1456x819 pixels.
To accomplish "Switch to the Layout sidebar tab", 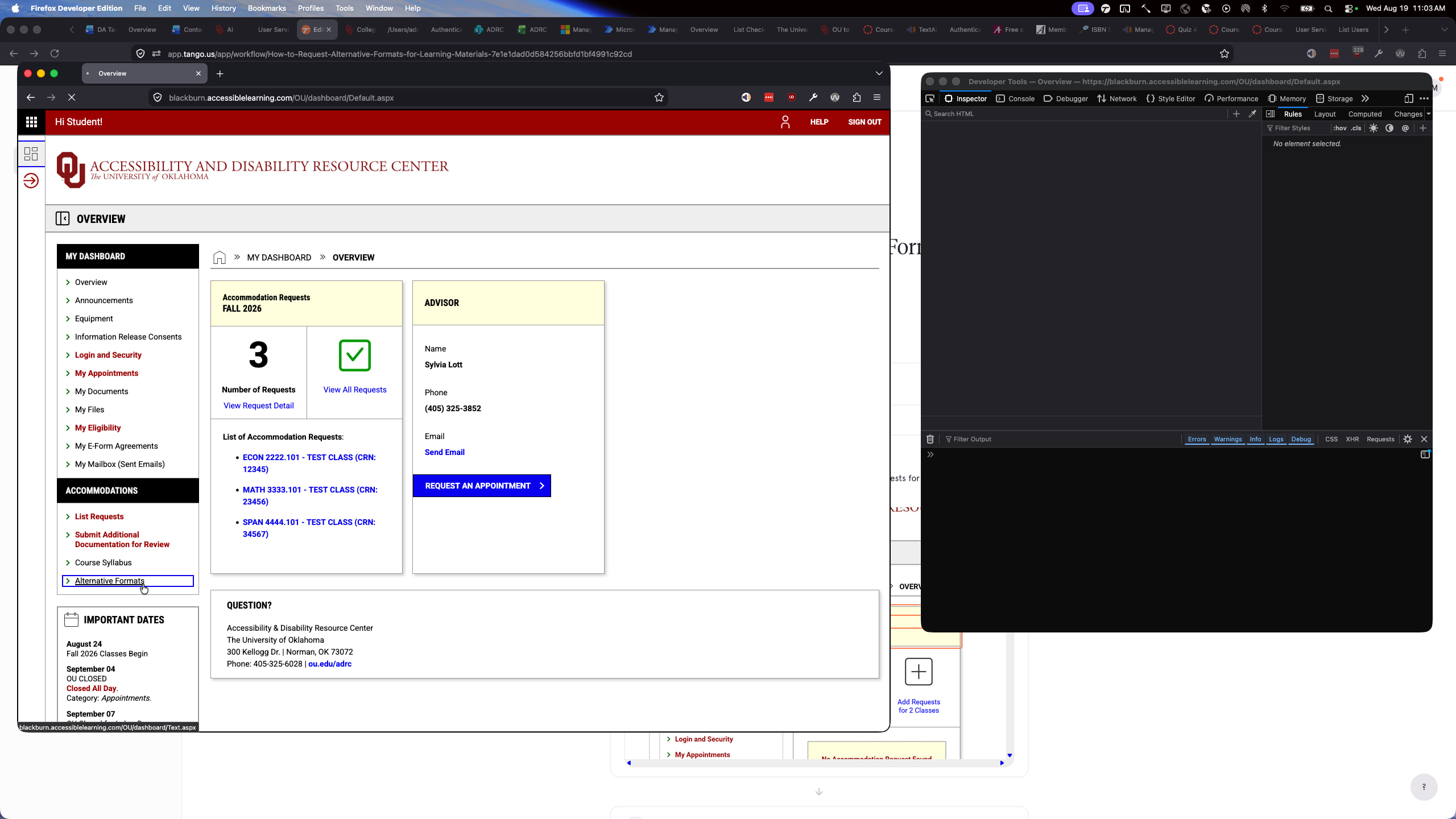I will tap(1325, 114).
